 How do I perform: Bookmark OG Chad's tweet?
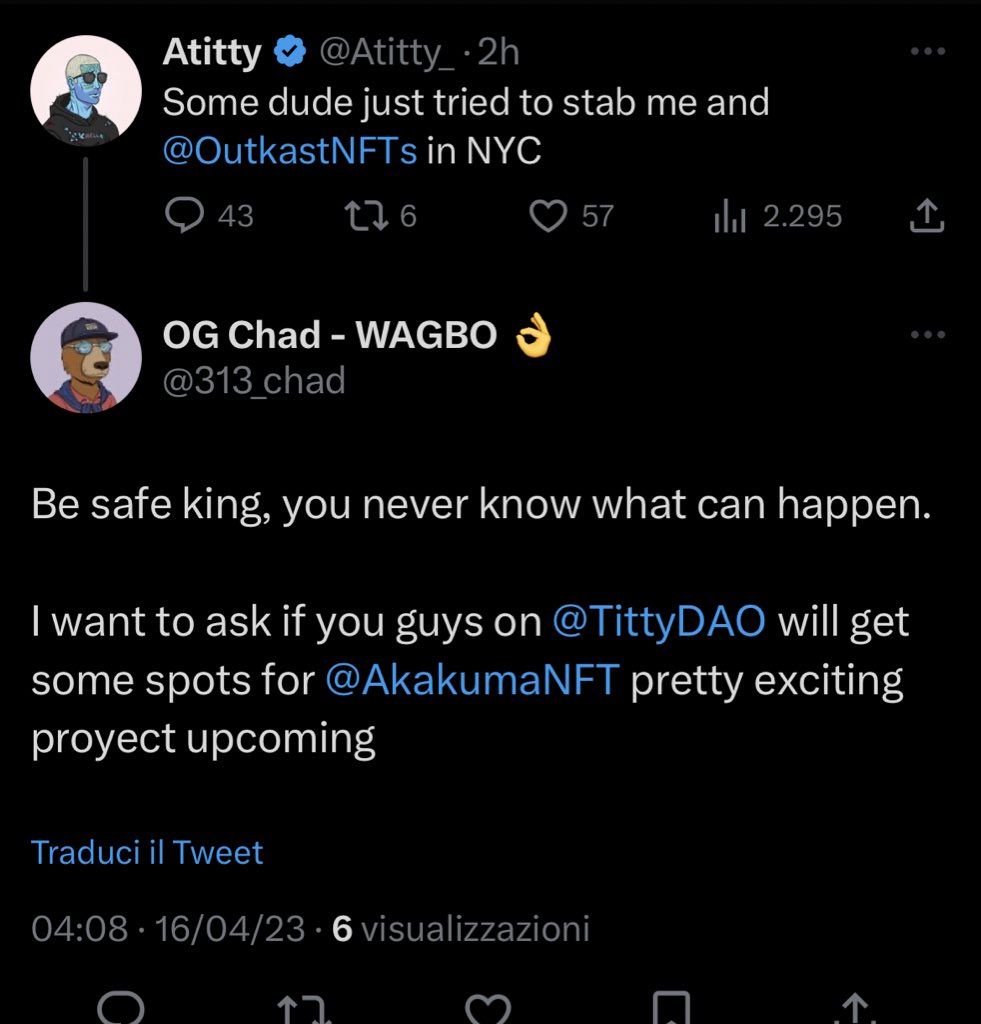[x=671, y=1007]
